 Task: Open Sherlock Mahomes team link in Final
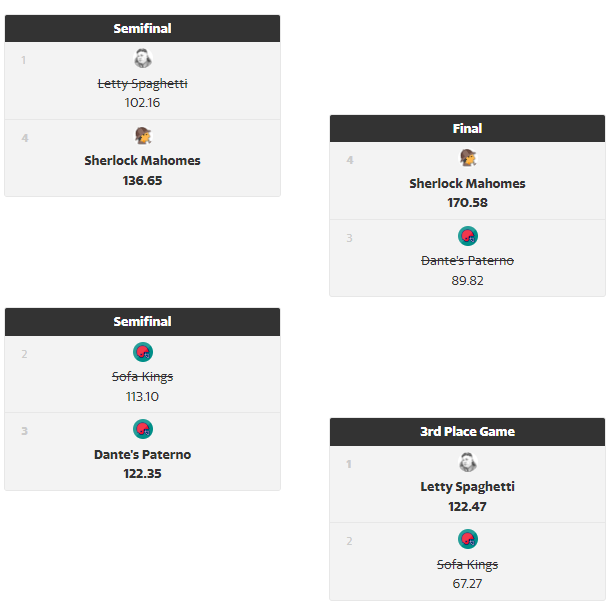click(x=467, y=183)
